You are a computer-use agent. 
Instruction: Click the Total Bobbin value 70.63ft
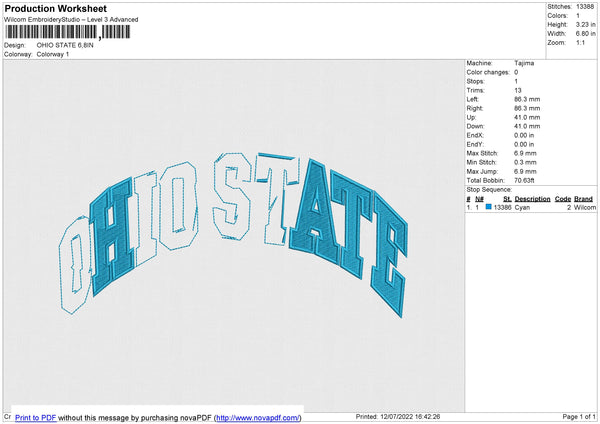pos(524,180)
